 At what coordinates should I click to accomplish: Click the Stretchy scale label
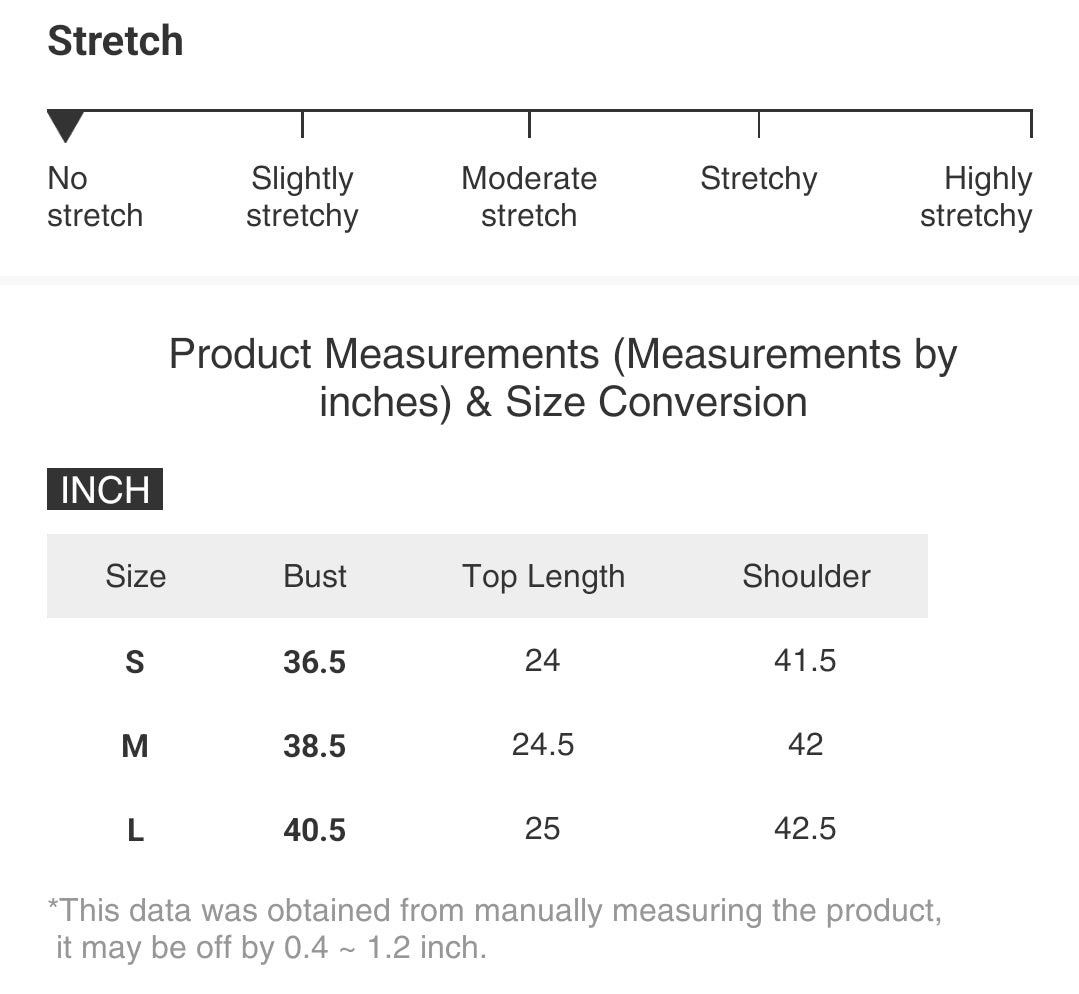tap(758, 179)
